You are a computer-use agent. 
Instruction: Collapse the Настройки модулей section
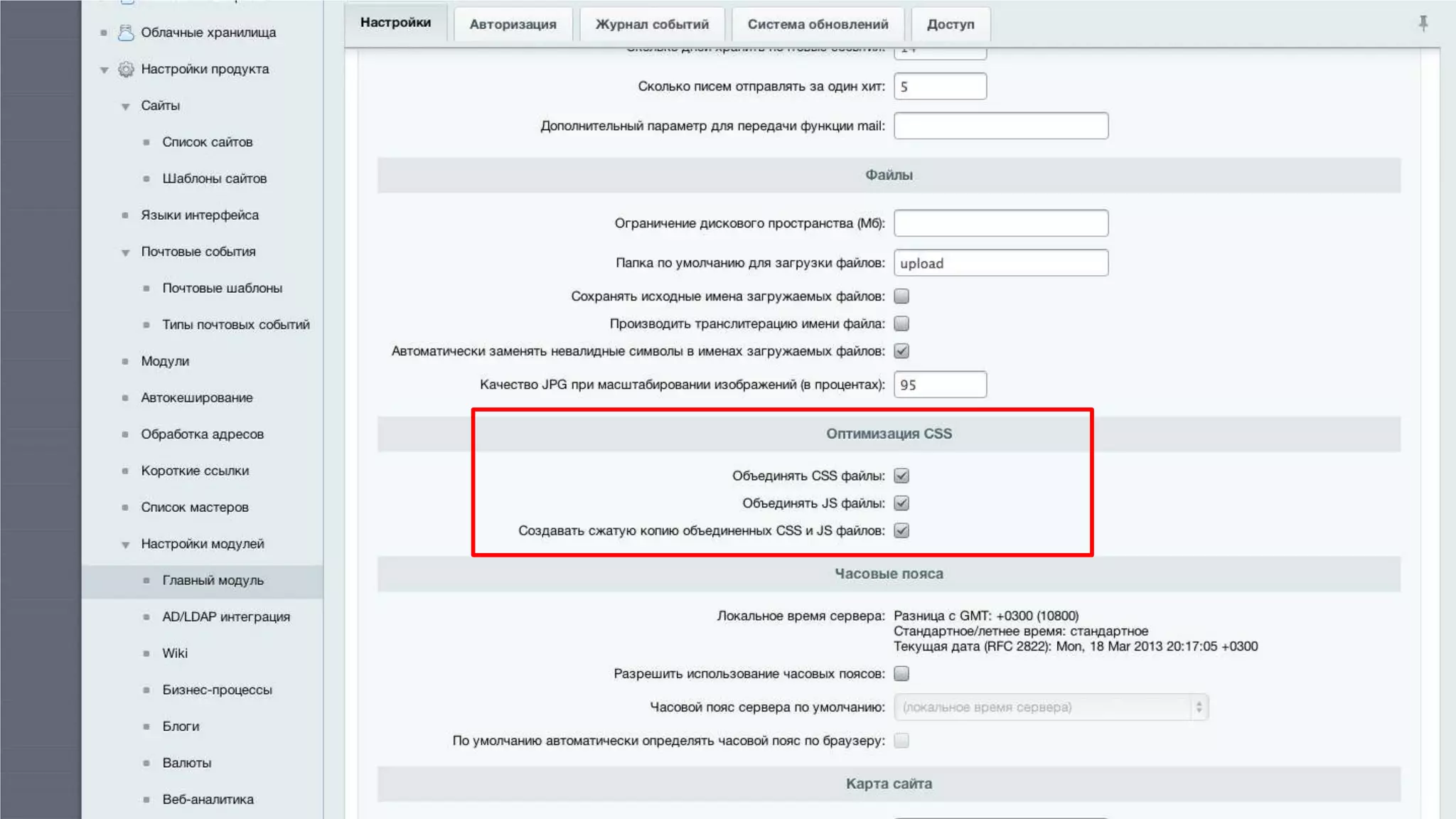126,545
